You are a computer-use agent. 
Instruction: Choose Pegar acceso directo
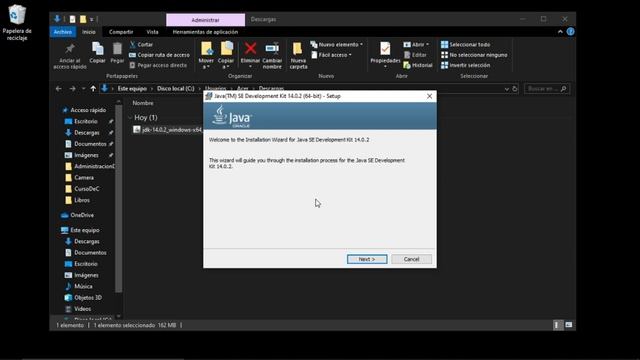tap(158, 65)
